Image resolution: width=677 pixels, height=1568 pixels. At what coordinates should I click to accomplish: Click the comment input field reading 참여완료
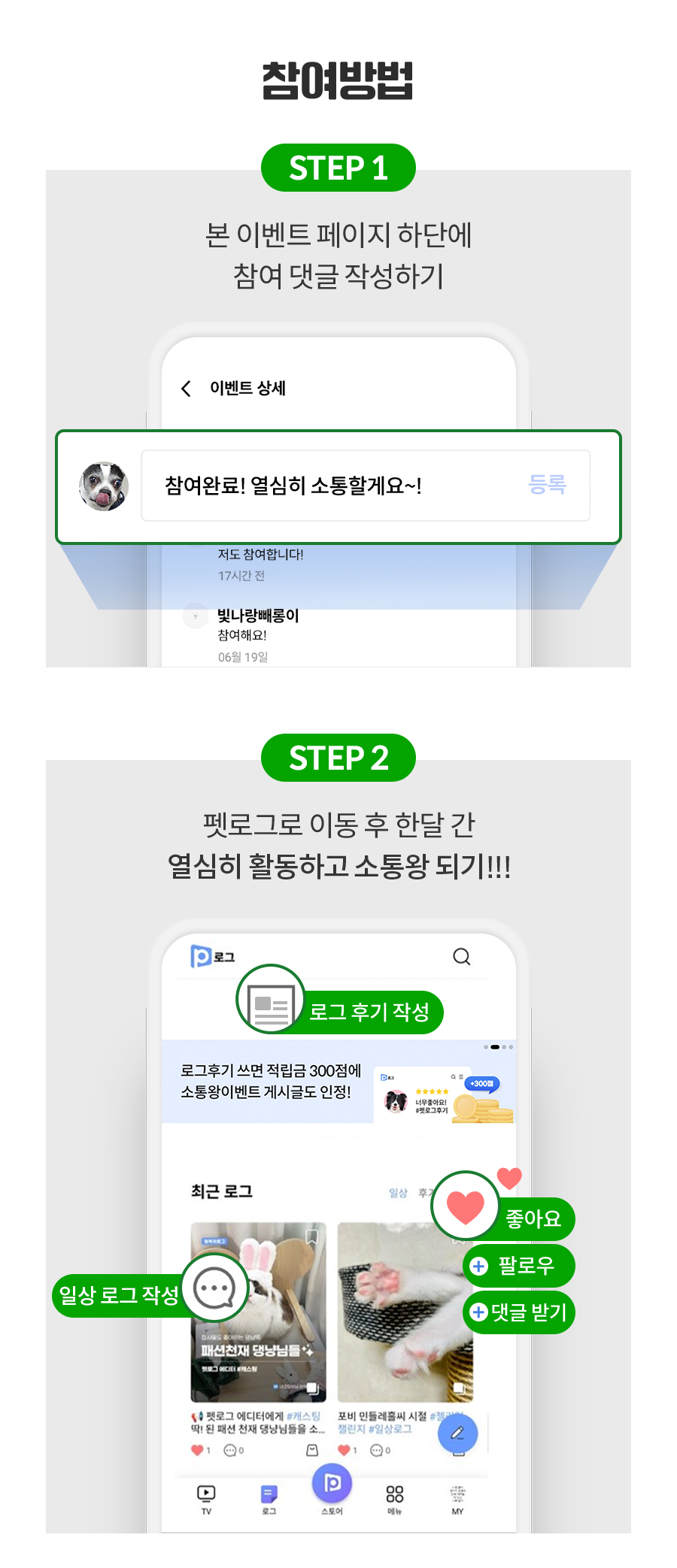click(x=366, y=486)
